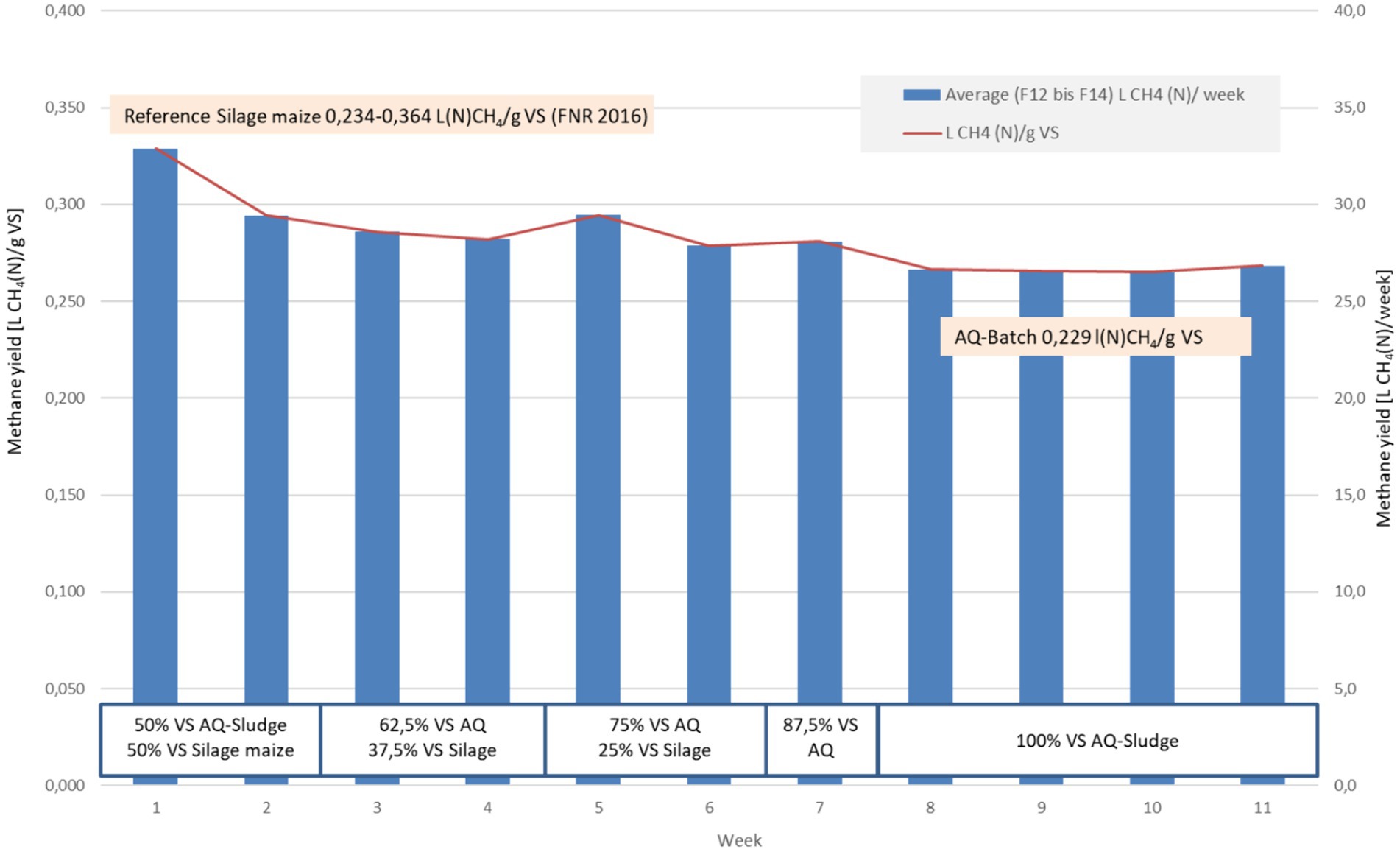
Task: Select the 'Week' x-axis title
Action: tap(739, 840)
